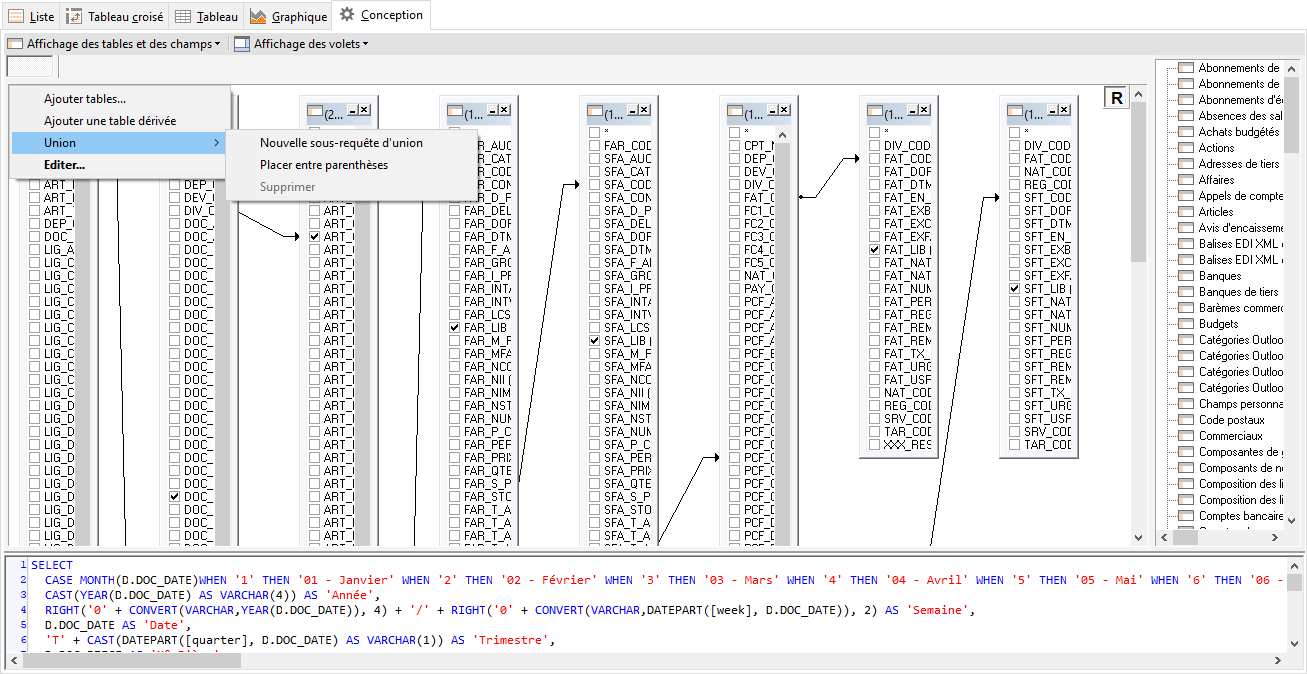Uncheck the FAT_LIB field checkbox

pyautogui.click(x=875, y=249)
